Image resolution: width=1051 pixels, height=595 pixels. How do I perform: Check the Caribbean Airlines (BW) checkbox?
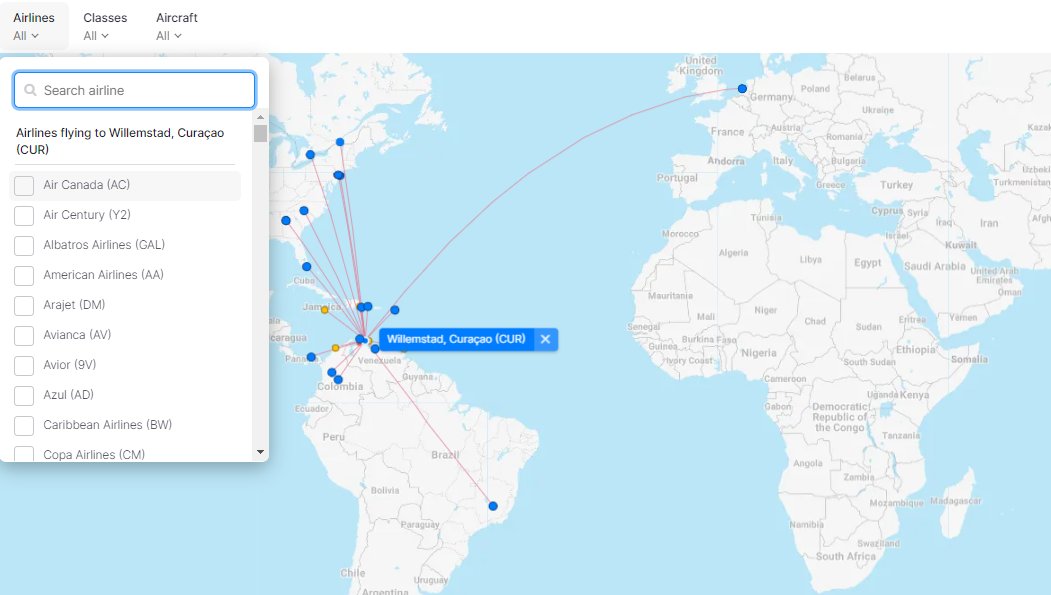point(24,425)
